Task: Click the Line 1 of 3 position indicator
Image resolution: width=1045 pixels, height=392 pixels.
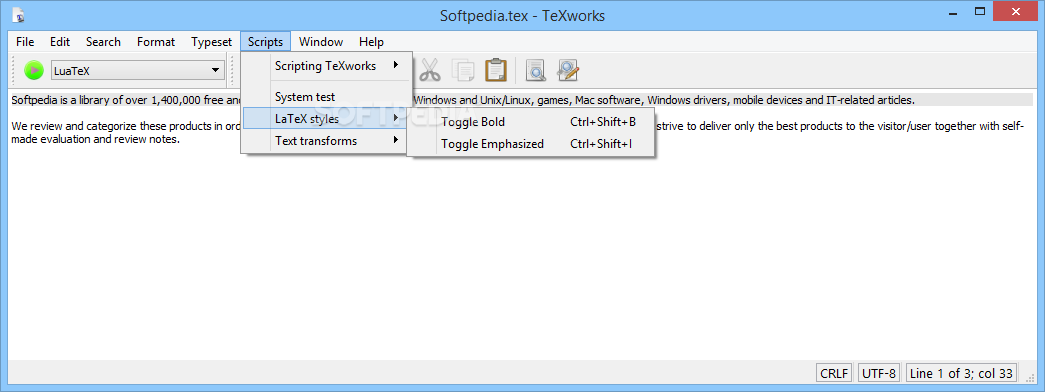Action: [x=961, y=373]
